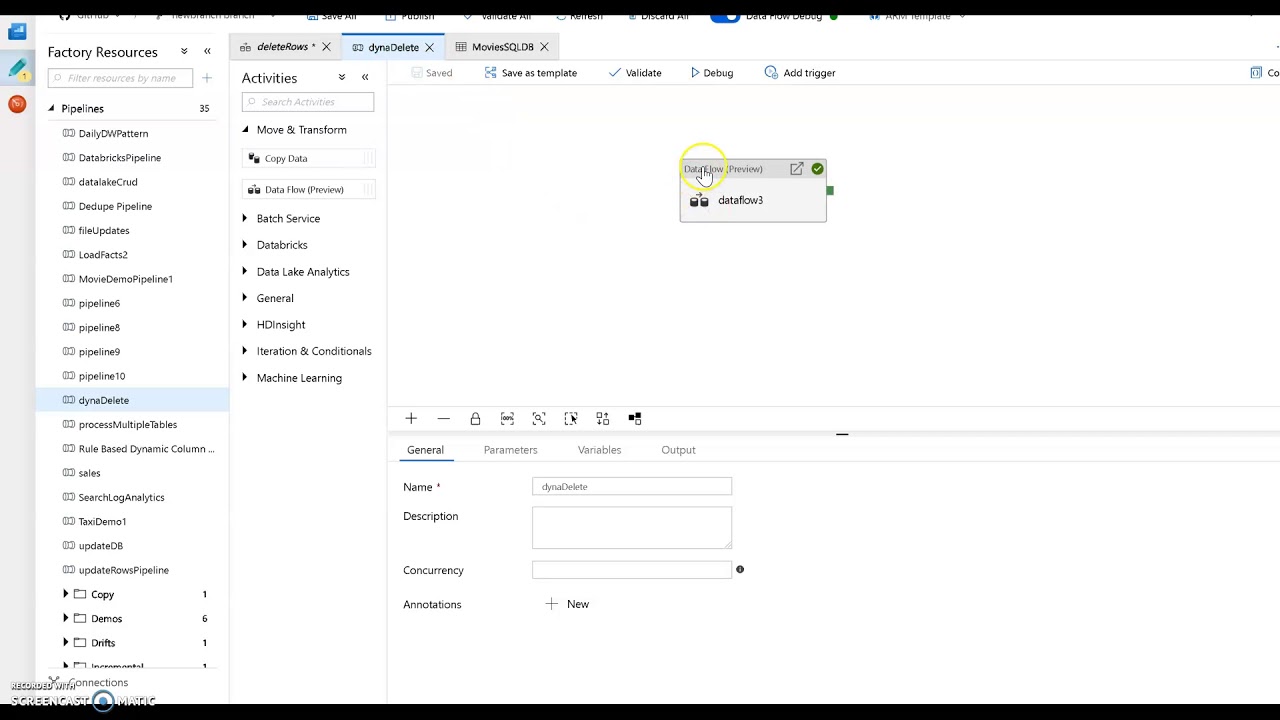This screenshot has height=720, width=1280.
Task: Open the Dedupe Pipeline entry
Action: tap(115, 206)
